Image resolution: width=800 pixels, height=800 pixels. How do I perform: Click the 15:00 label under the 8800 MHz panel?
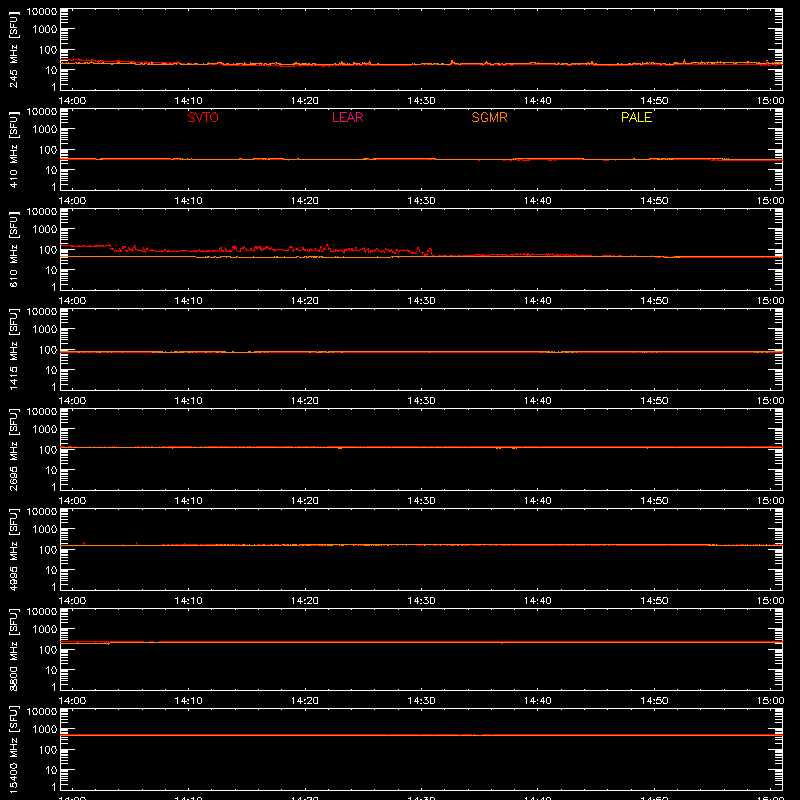[x=770, y=701]
